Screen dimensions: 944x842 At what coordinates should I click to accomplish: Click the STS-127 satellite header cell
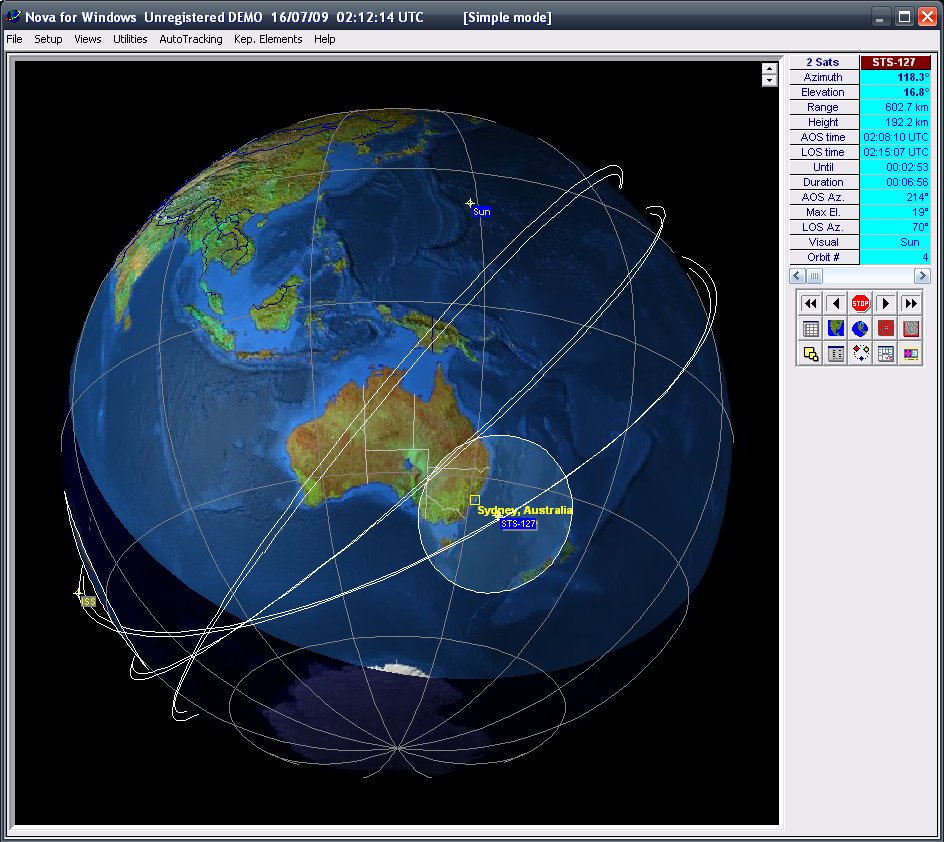895,62
